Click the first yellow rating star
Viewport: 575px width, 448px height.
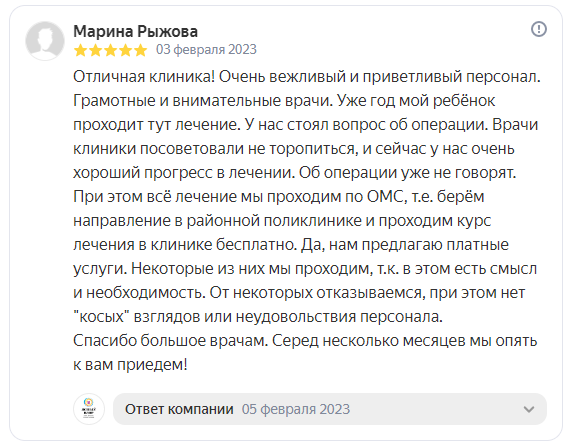(80, 50)
